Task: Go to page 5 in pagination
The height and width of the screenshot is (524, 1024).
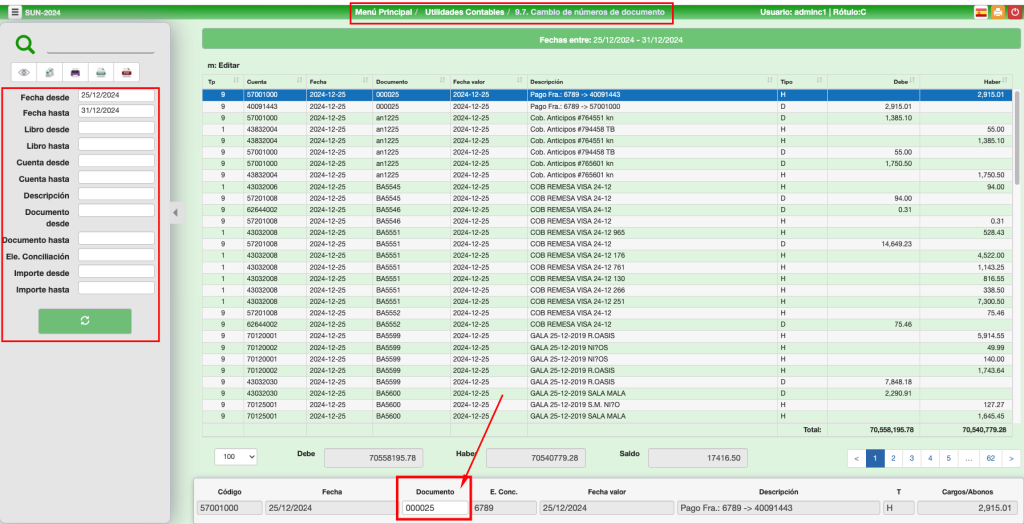Action: (x=948, y=458)
